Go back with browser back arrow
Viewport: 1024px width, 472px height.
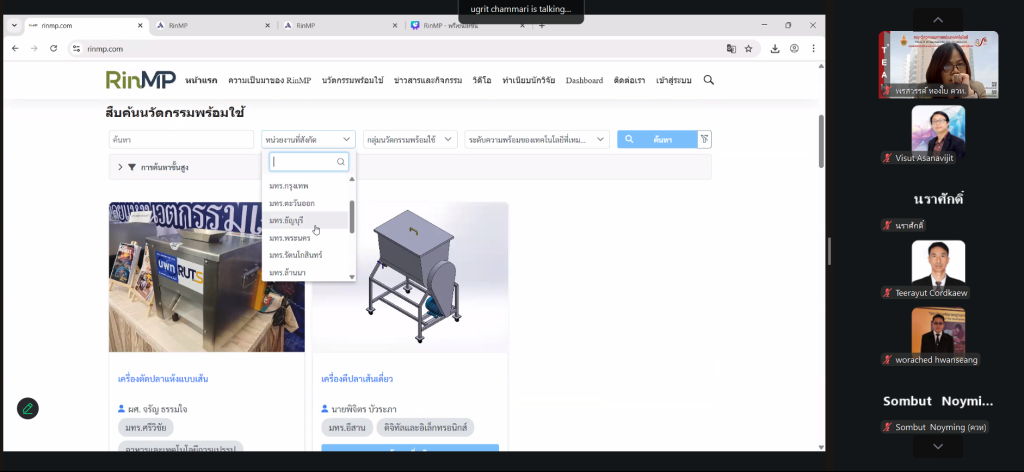[x=14, y=48]
